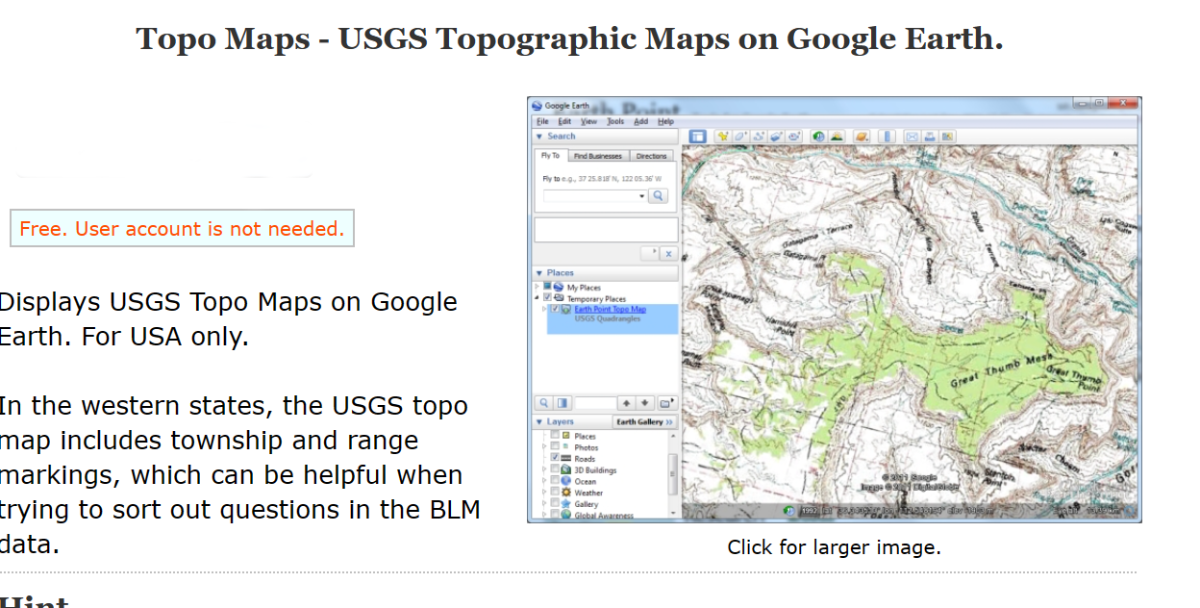Click the magnifier search button beside Fly To box

658,196
